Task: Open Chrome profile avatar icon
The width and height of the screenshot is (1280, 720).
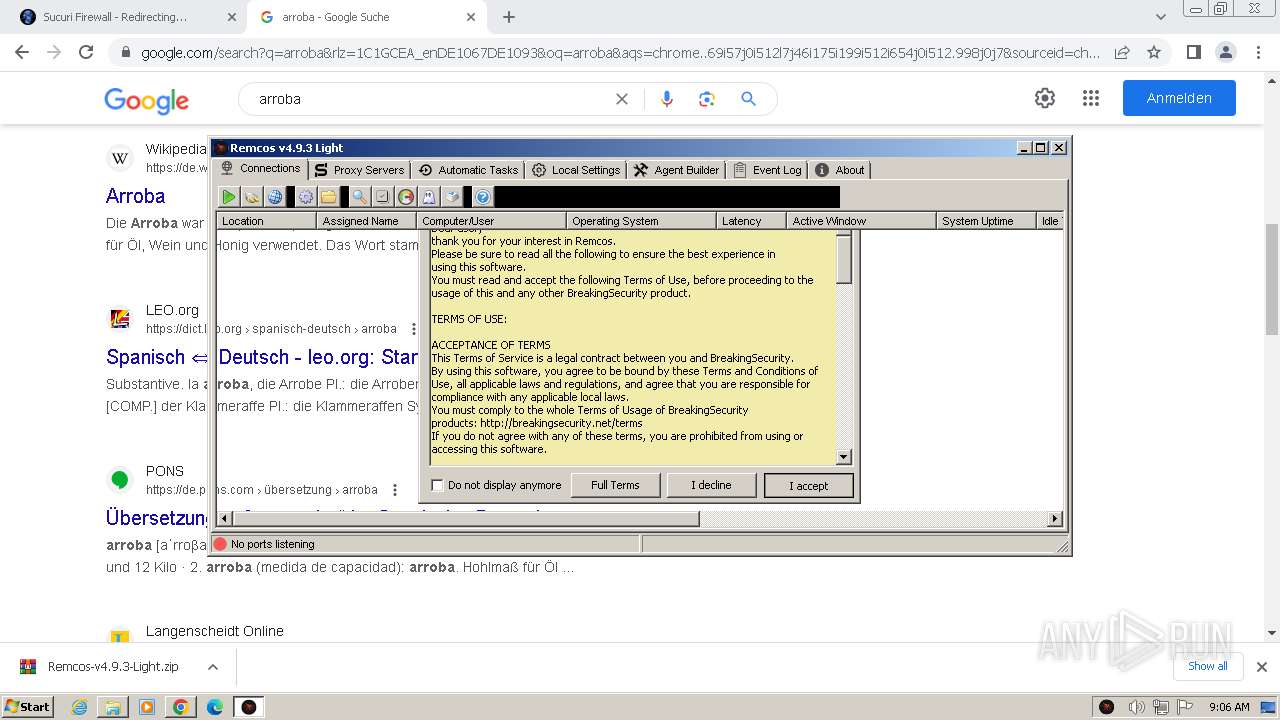Action: pyautogui.click(x=1225, y=52)
